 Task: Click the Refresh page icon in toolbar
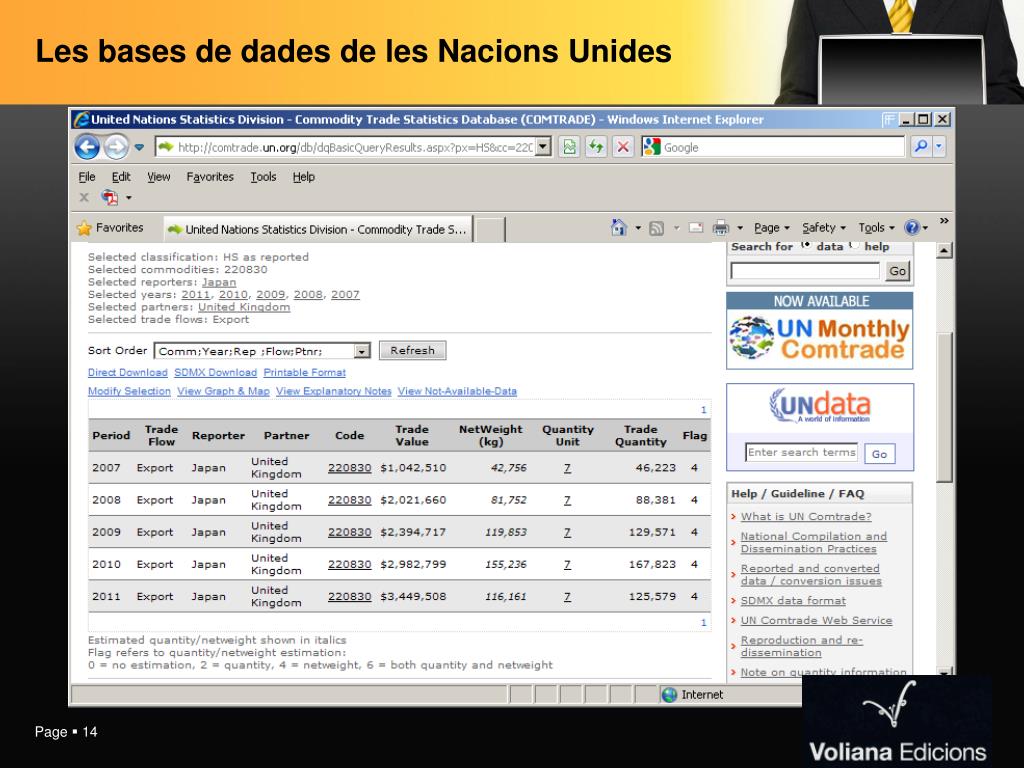click(x=596, y=147)
